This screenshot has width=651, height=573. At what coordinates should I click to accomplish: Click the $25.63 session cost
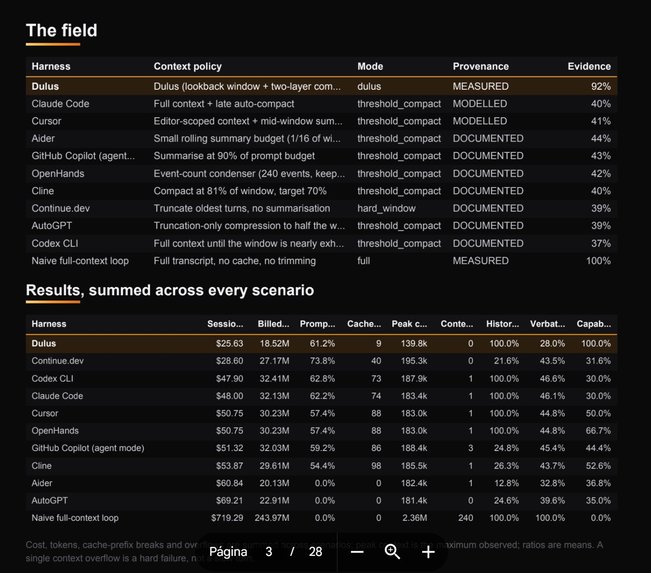click(x=230, y=344)
